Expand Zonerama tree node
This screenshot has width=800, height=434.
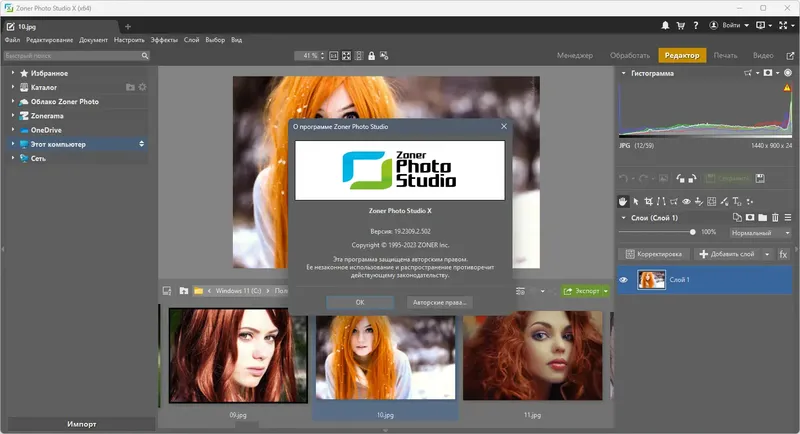pos(13,116)
